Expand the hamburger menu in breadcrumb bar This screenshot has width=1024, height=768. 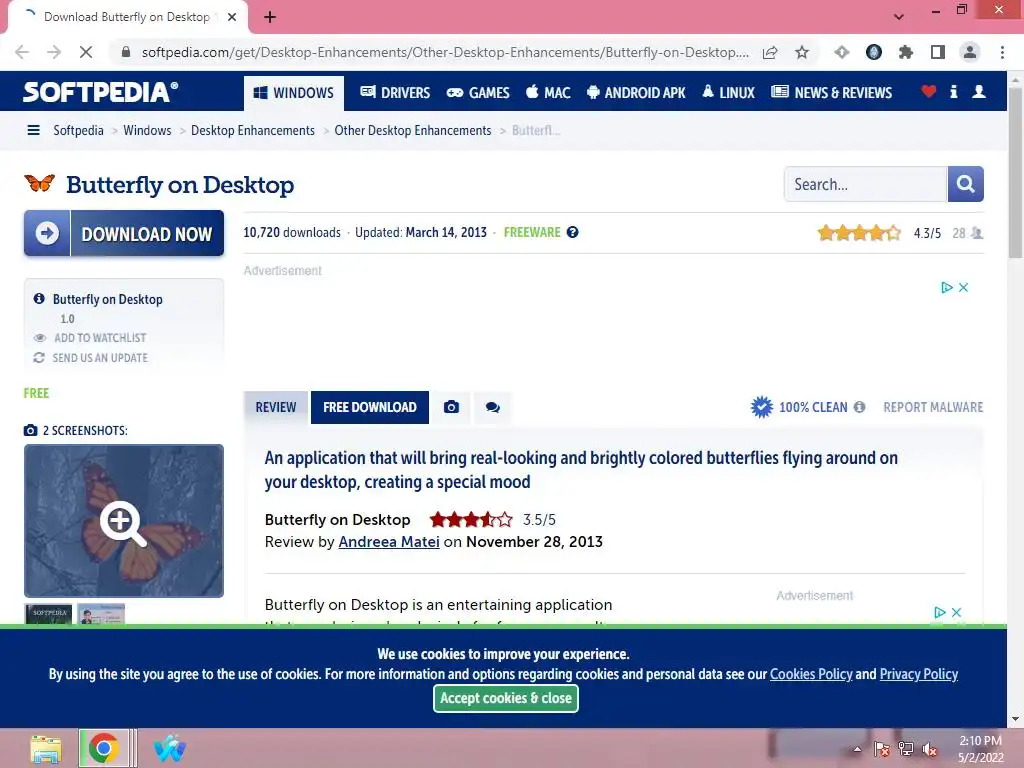click(33, 130)
